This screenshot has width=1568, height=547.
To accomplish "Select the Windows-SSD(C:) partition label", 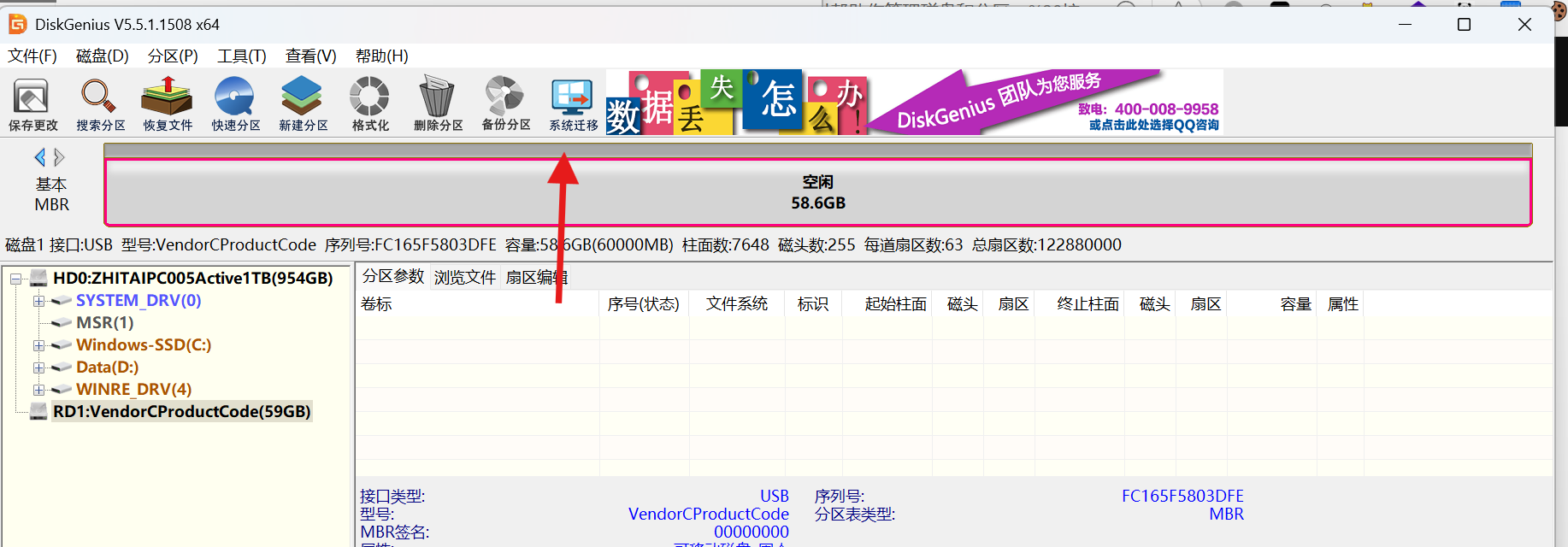I will coord(144,345).
